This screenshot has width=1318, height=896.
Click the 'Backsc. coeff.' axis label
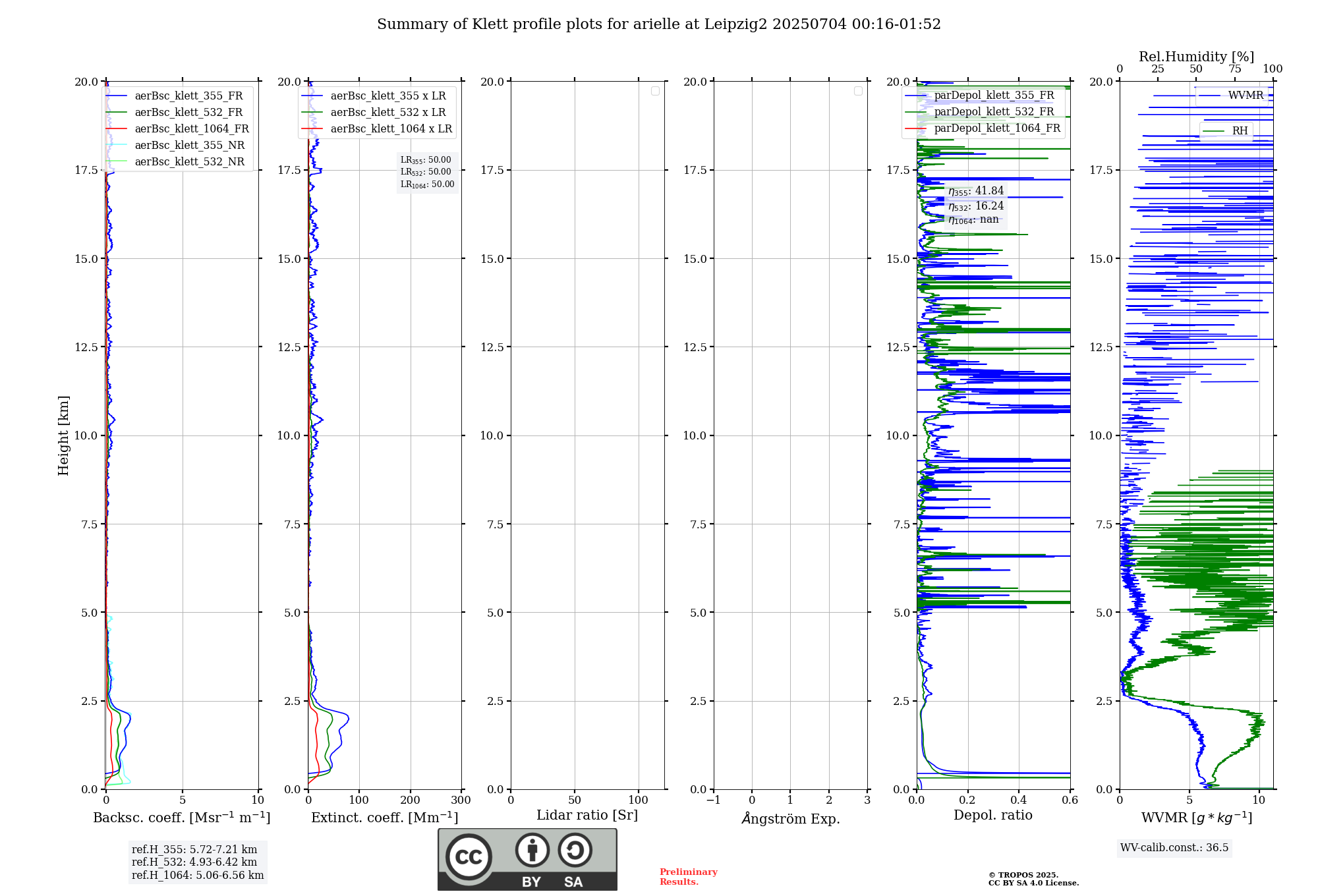coord(181,818)
